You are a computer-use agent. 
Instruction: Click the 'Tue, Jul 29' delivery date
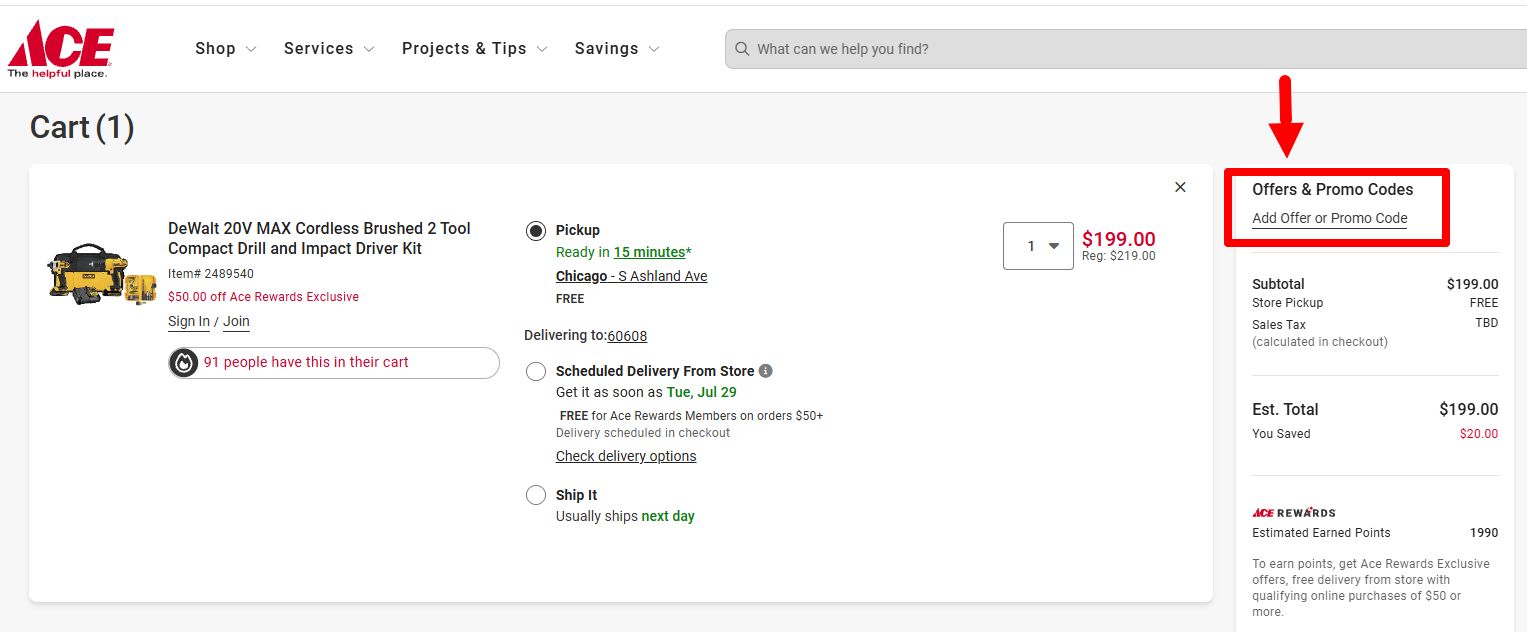[701, 392]
